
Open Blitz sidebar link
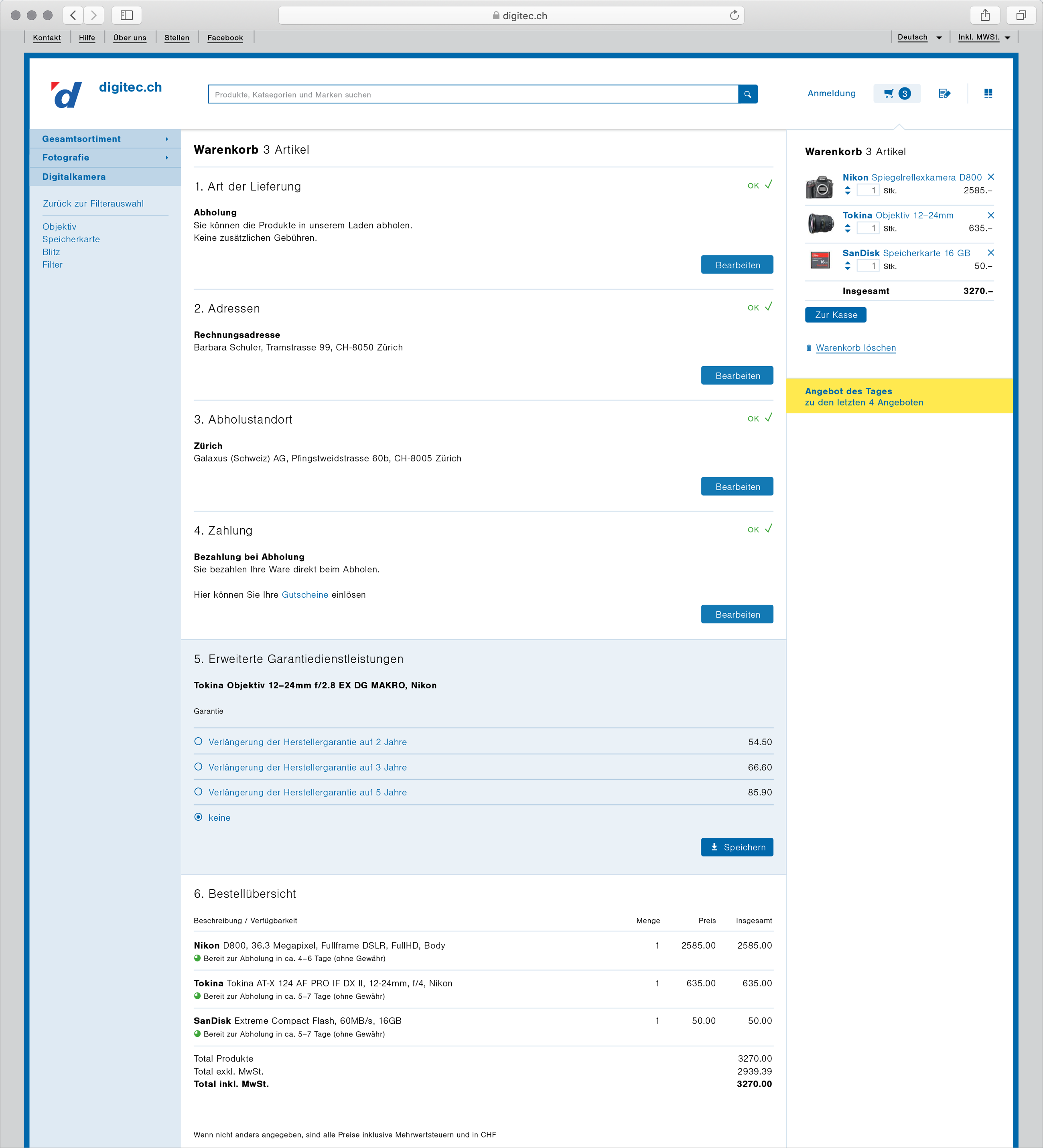click(x=51, y=252)
